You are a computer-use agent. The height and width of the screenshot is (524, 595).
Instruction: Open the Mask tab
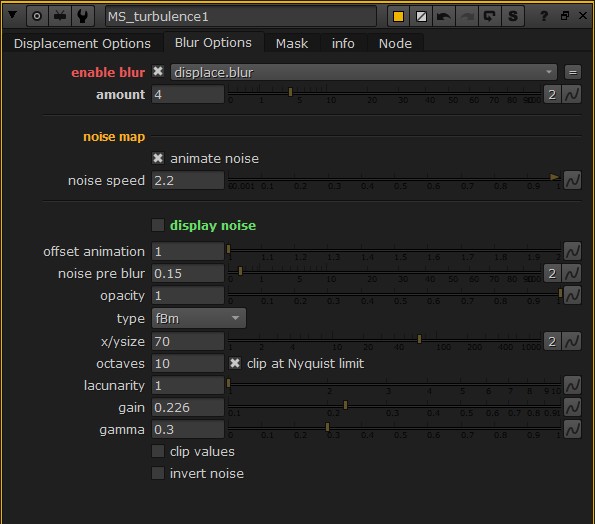(292, 43)
